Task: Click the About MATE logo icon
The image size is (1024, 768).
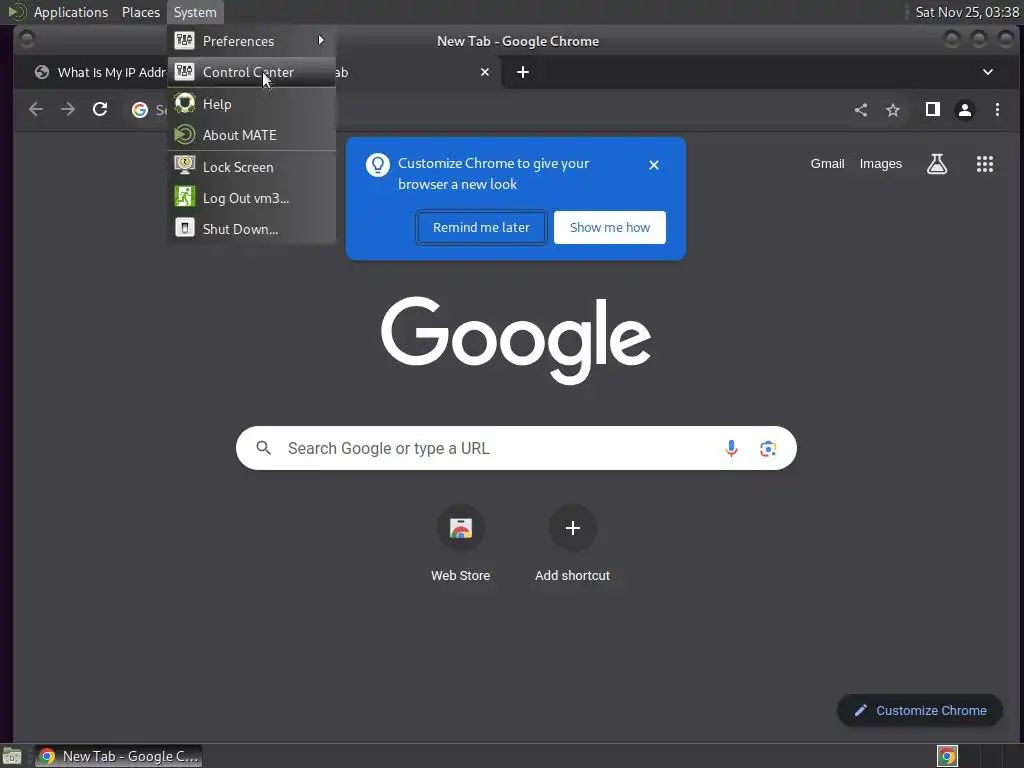Action: tap(185, 135)
